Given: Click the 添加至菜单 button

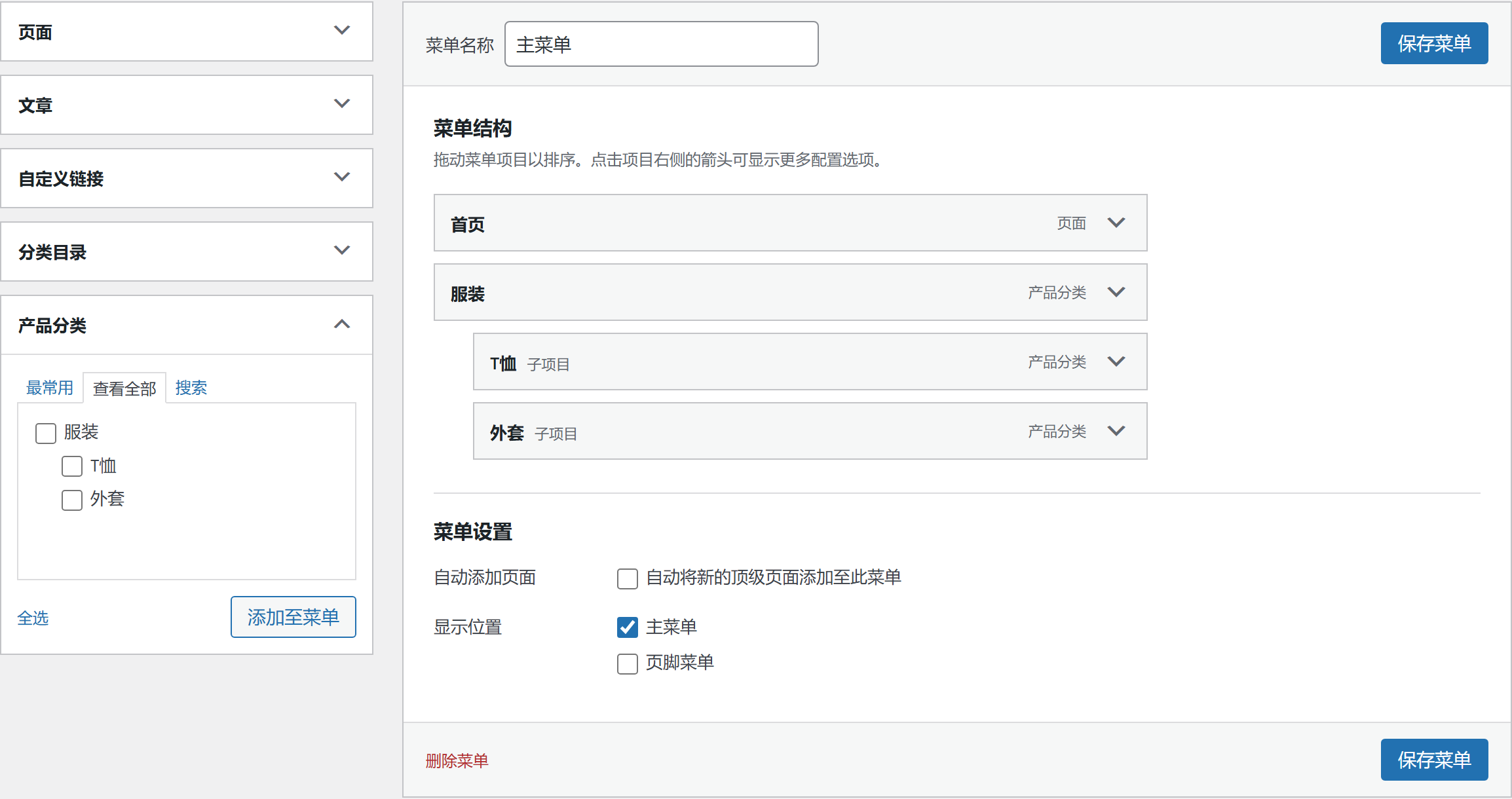Looking at the screenshot, I should (293, 617).
